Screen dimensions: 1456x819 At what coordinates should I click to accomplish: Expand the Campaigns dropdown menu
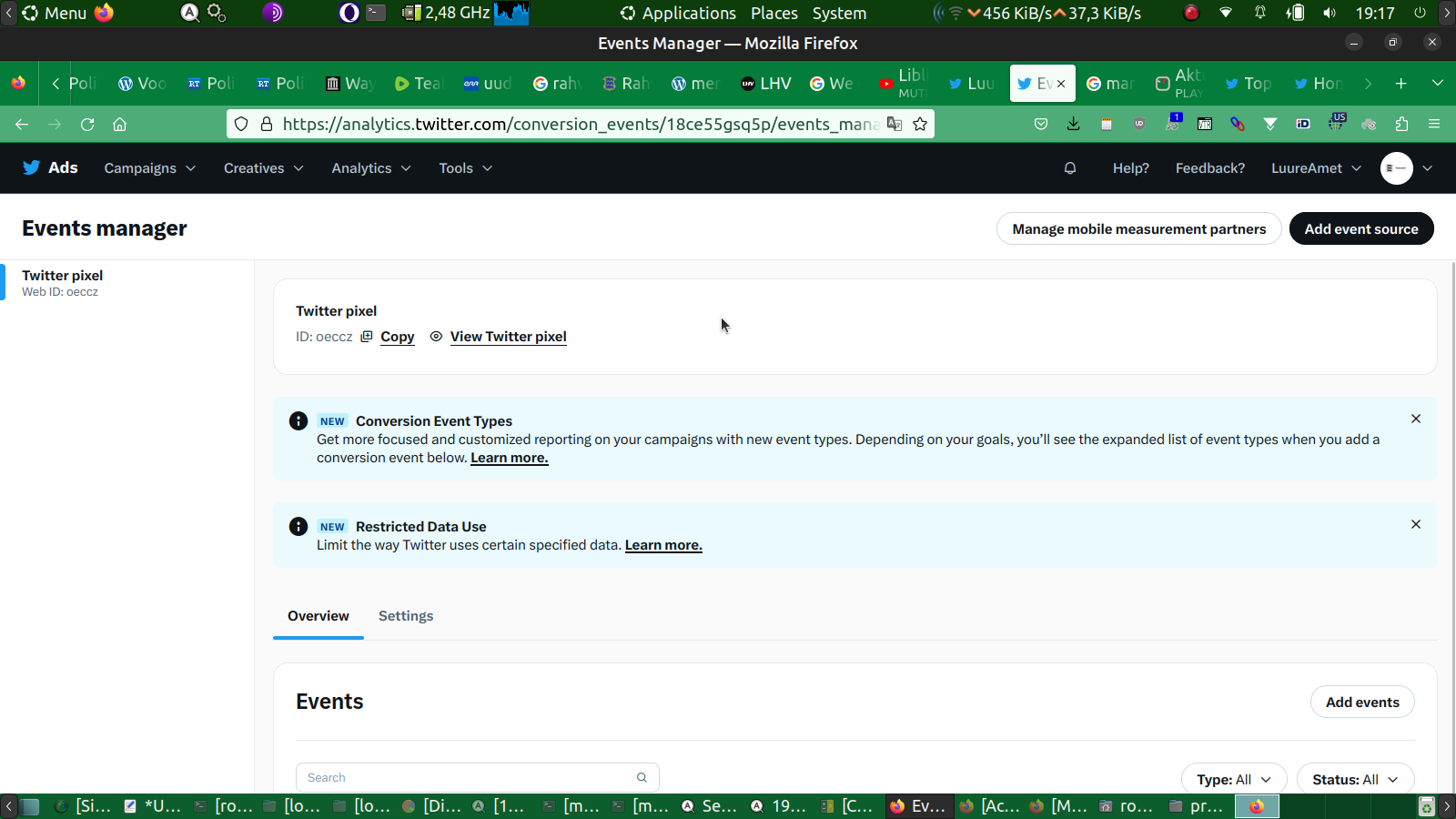pos(150,168)
